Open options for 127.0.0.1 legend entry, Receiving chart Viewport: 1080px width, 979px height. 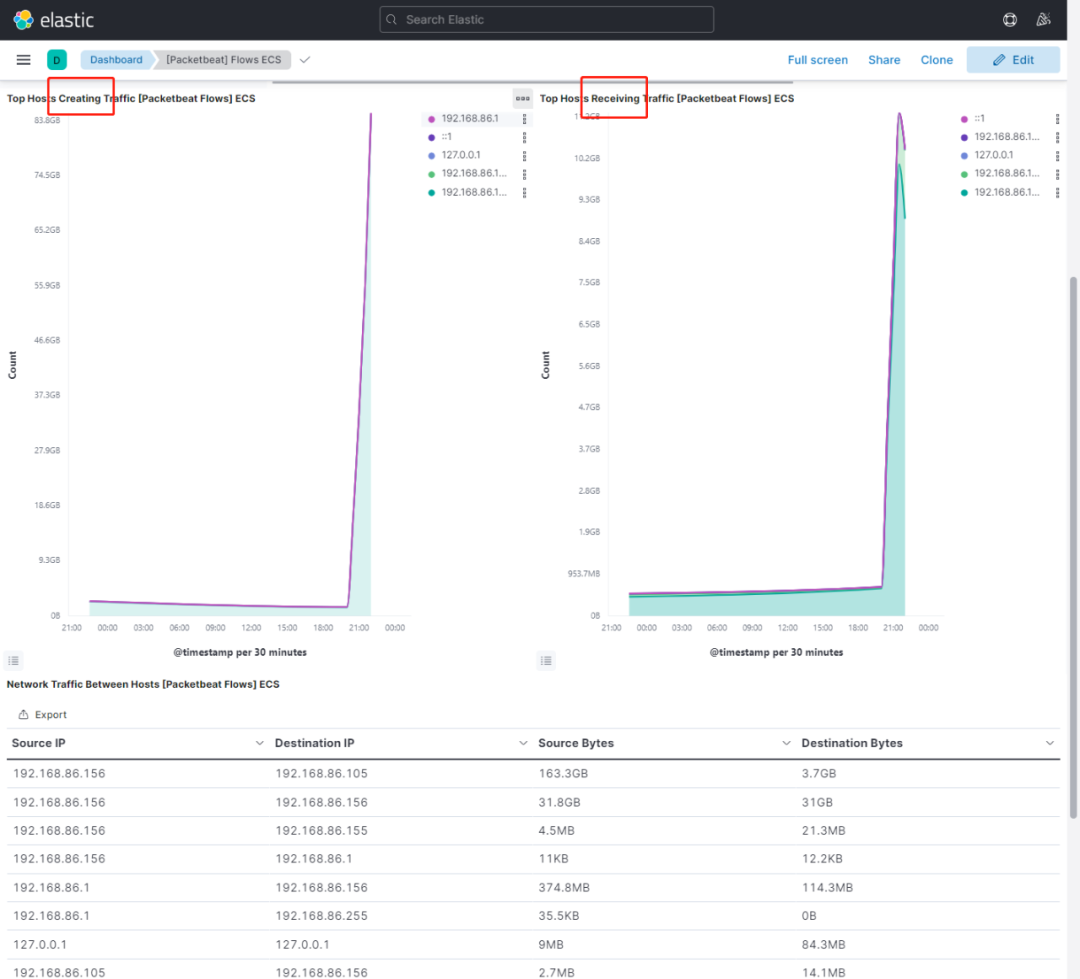1057,156
